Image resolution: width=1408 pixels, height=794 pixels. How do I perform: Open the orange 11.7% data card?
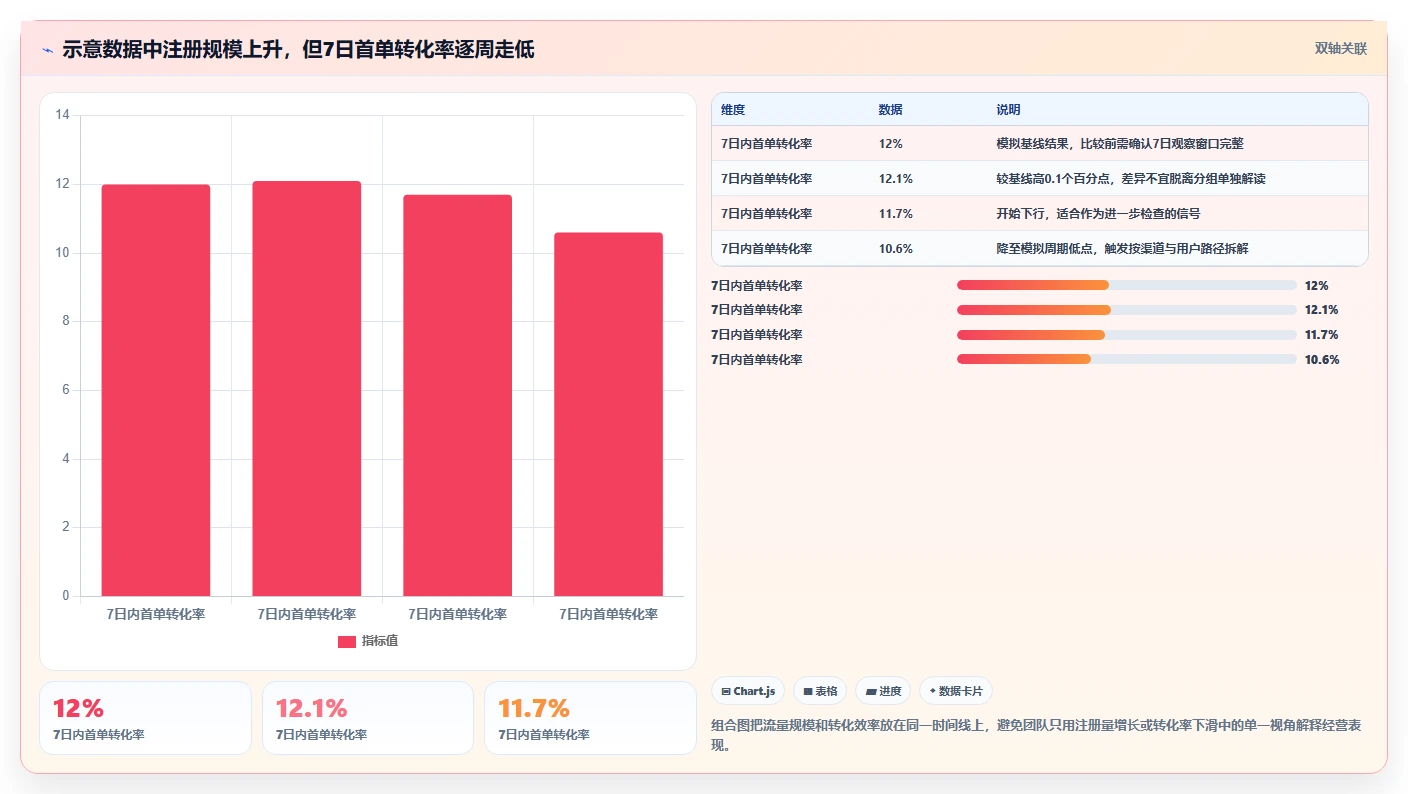click(590, 718)
